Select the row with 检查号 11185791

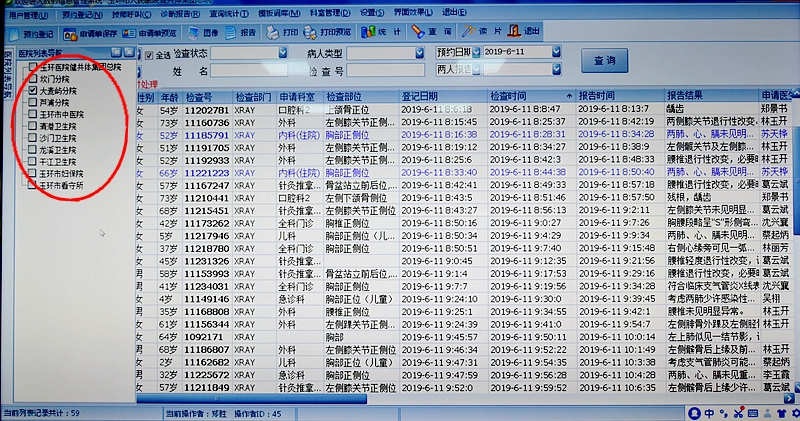(x=207, y=134)
